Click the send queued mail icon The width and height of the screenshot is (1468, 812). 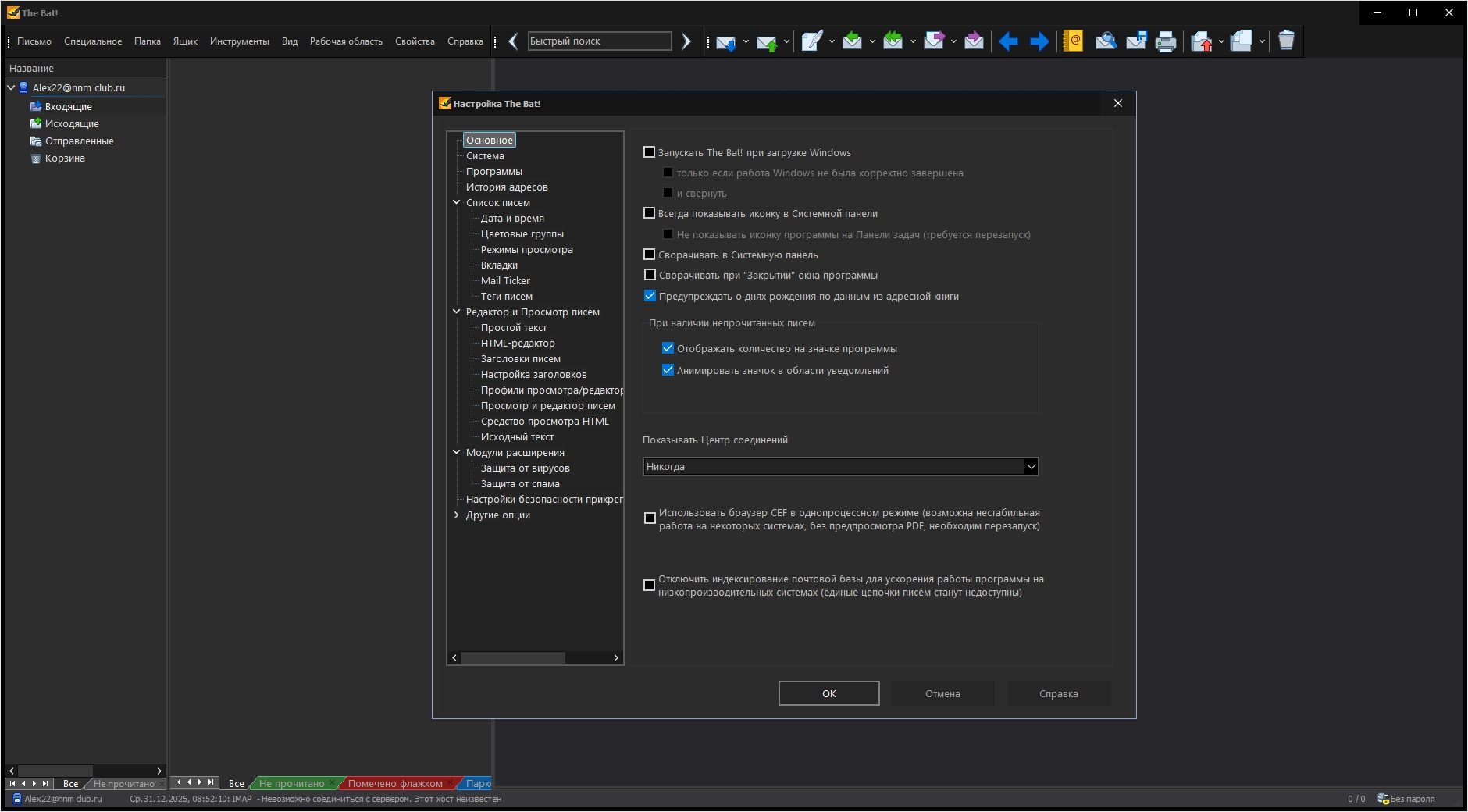[x=766, y=42]
